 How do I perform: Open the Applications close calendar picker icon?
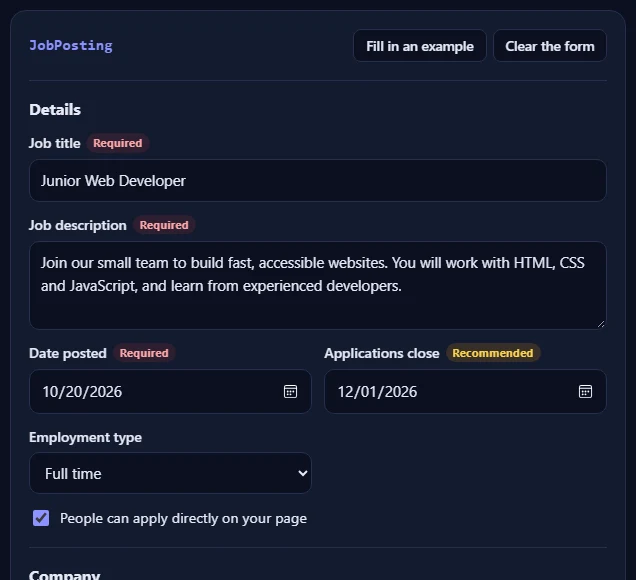pos(585,391)
